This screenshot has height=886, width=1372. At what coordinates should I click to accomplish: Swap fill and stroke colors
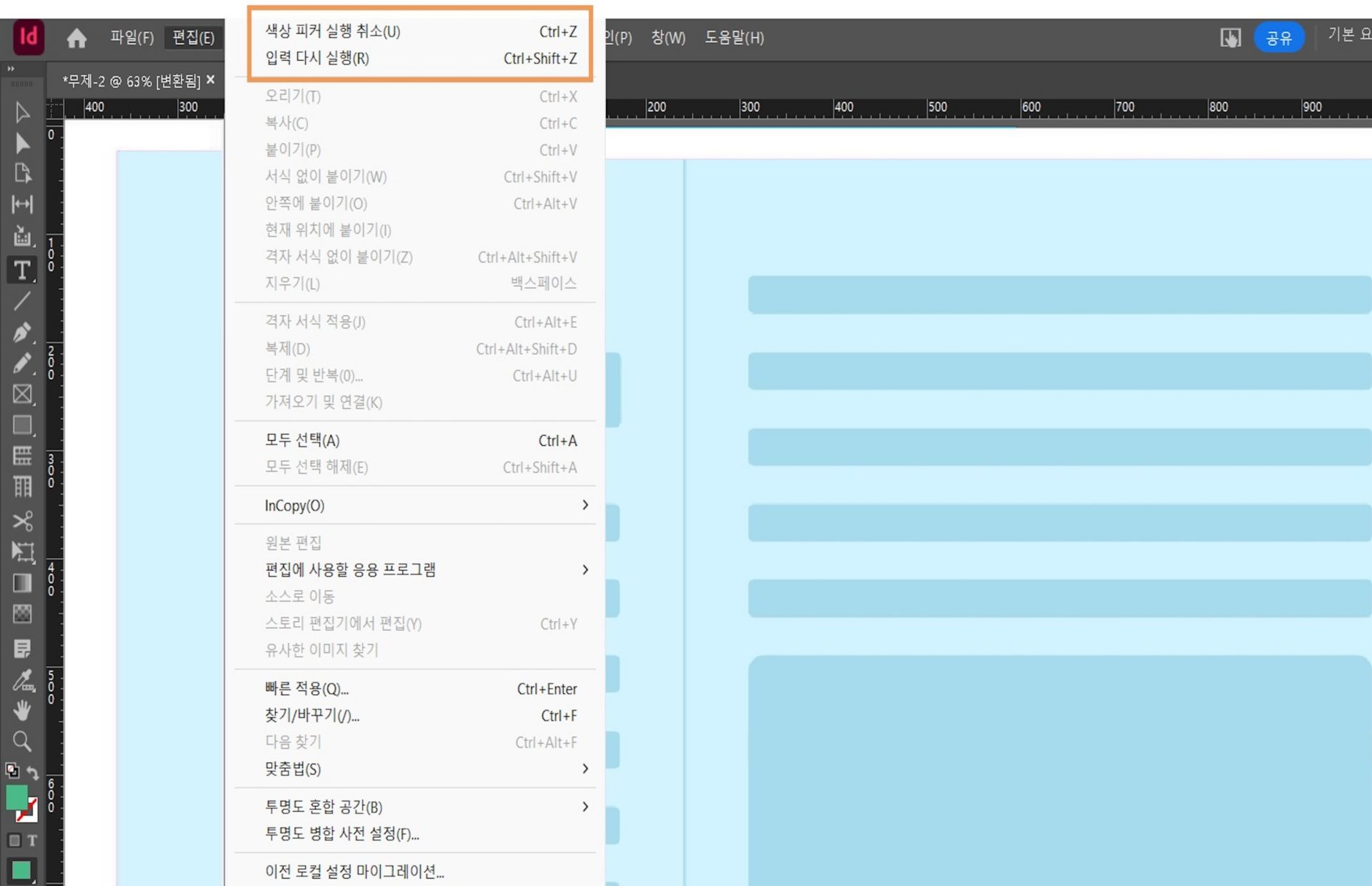click(x=33, y=772)
